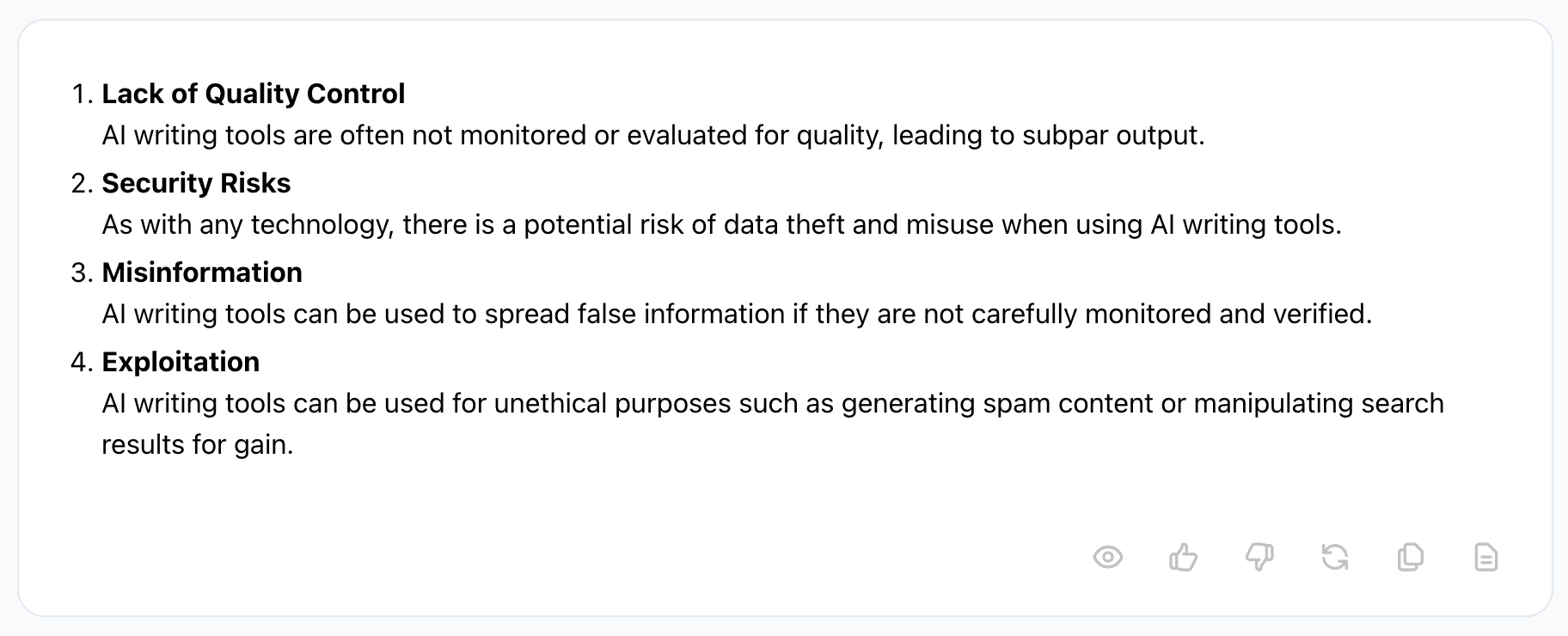
Task: Click the list number 2 marker
Action: pyautogui.click(x=82, y=184)
